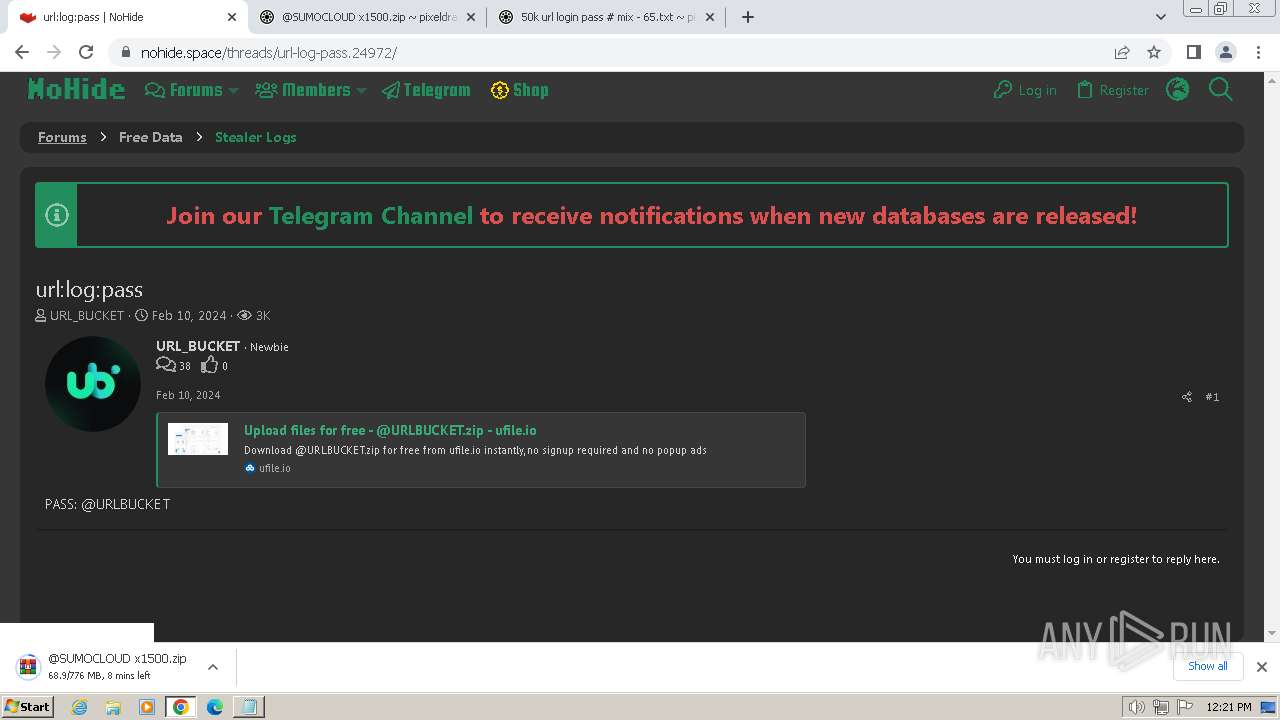Open the network tray icon
Image resolution: width=1280 pixels, height=720 pixels.
1161,707
